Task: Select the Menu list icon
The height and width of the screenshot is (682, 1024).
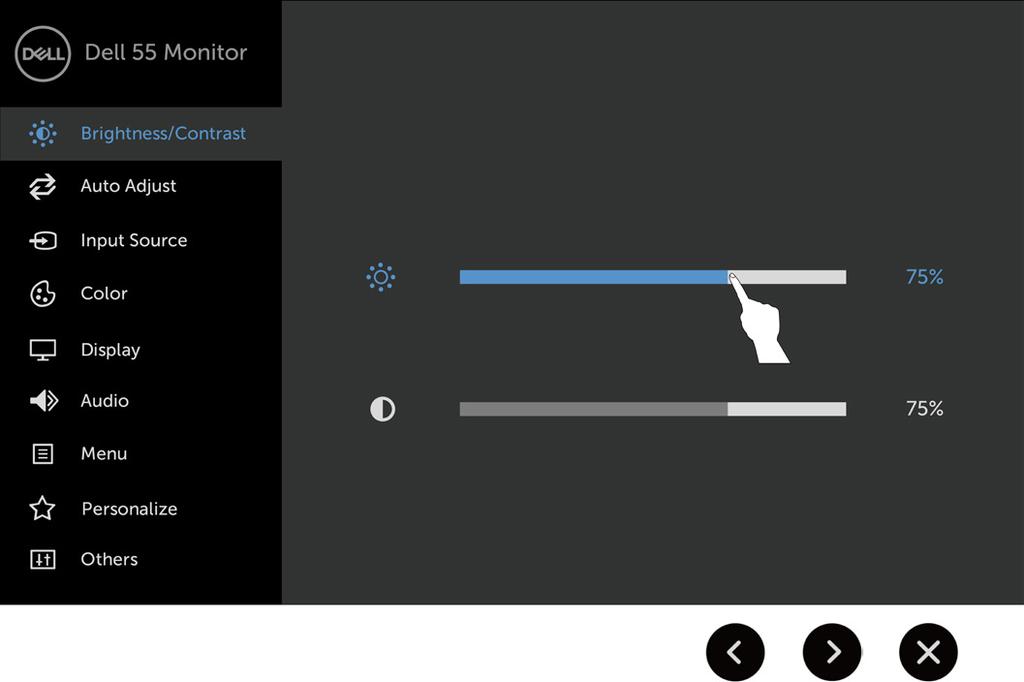Action: click(x=42, y=453)
